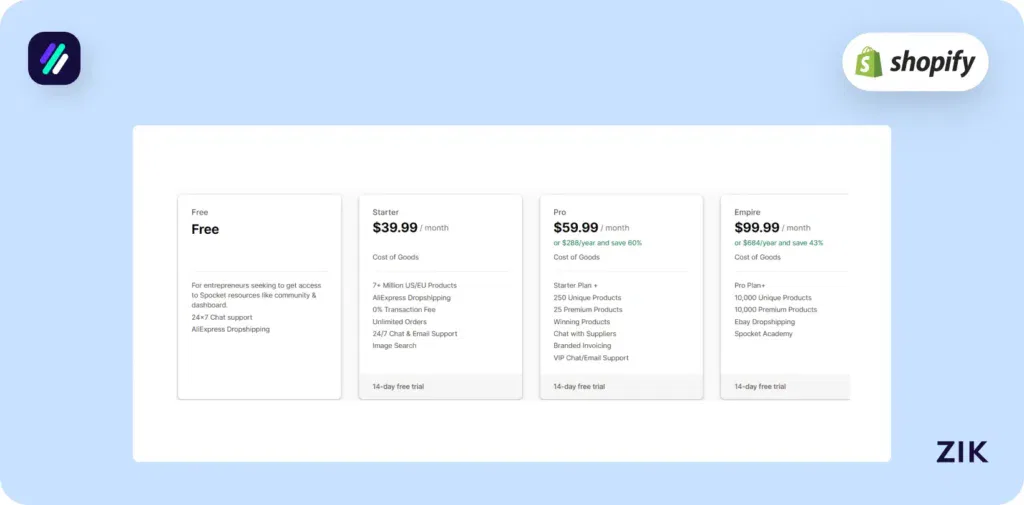This screenshot has height=505, width=1024.
Task: Click the bold "Free" price heading
Action: click(x=205, y=229)
